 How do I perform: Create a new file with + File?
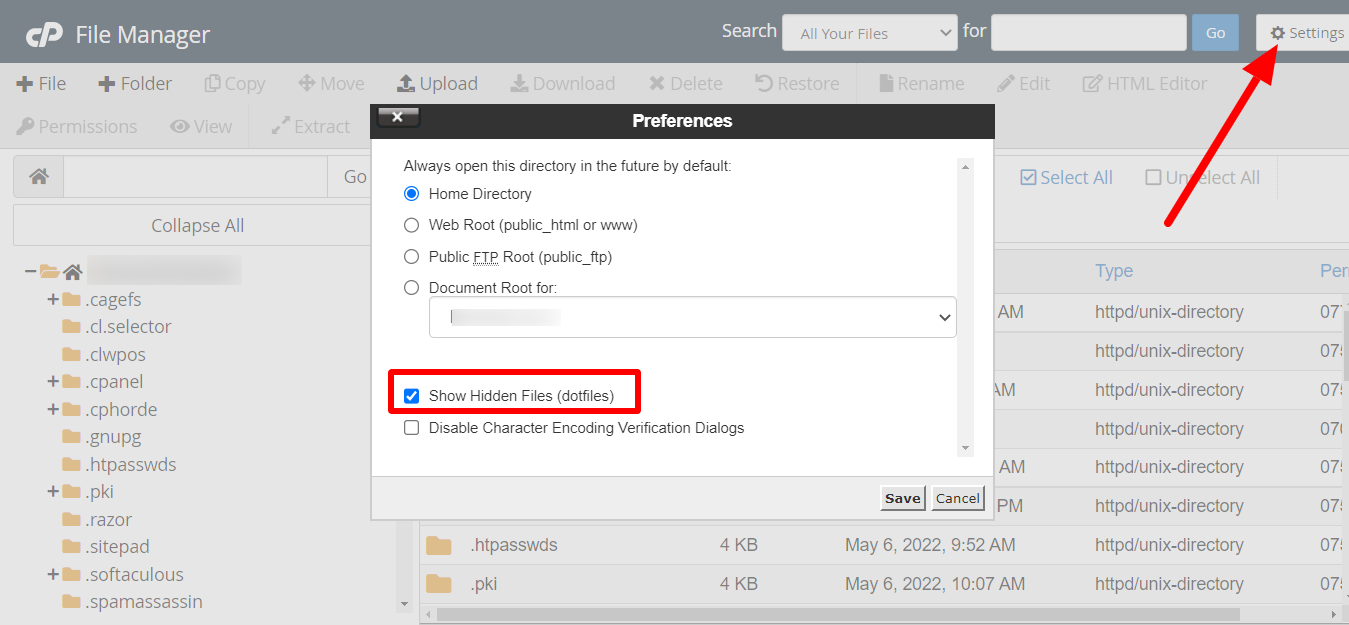pyautogui.click(x=41, y=84)
